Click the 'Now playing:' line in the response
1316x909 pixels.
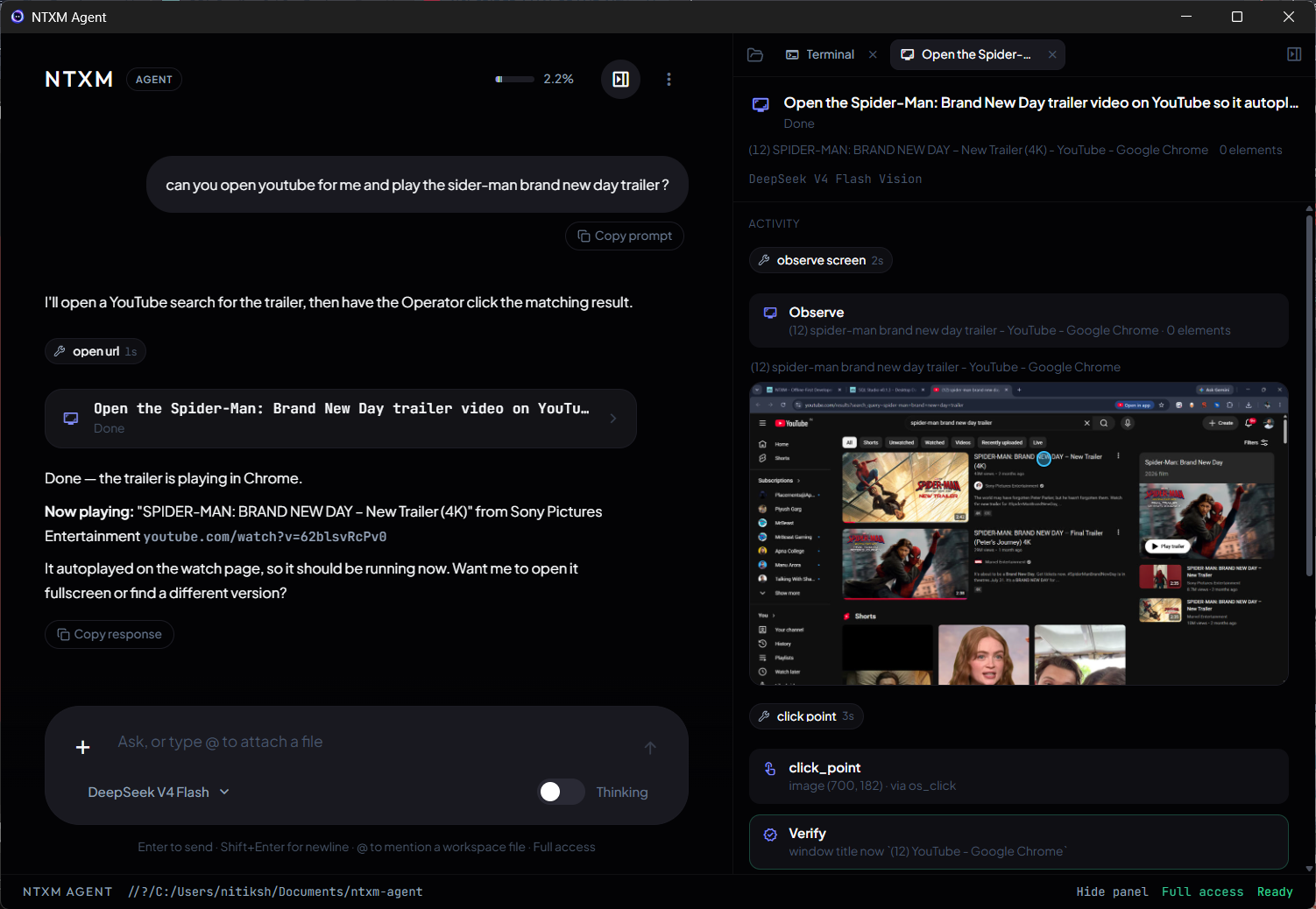323,524
